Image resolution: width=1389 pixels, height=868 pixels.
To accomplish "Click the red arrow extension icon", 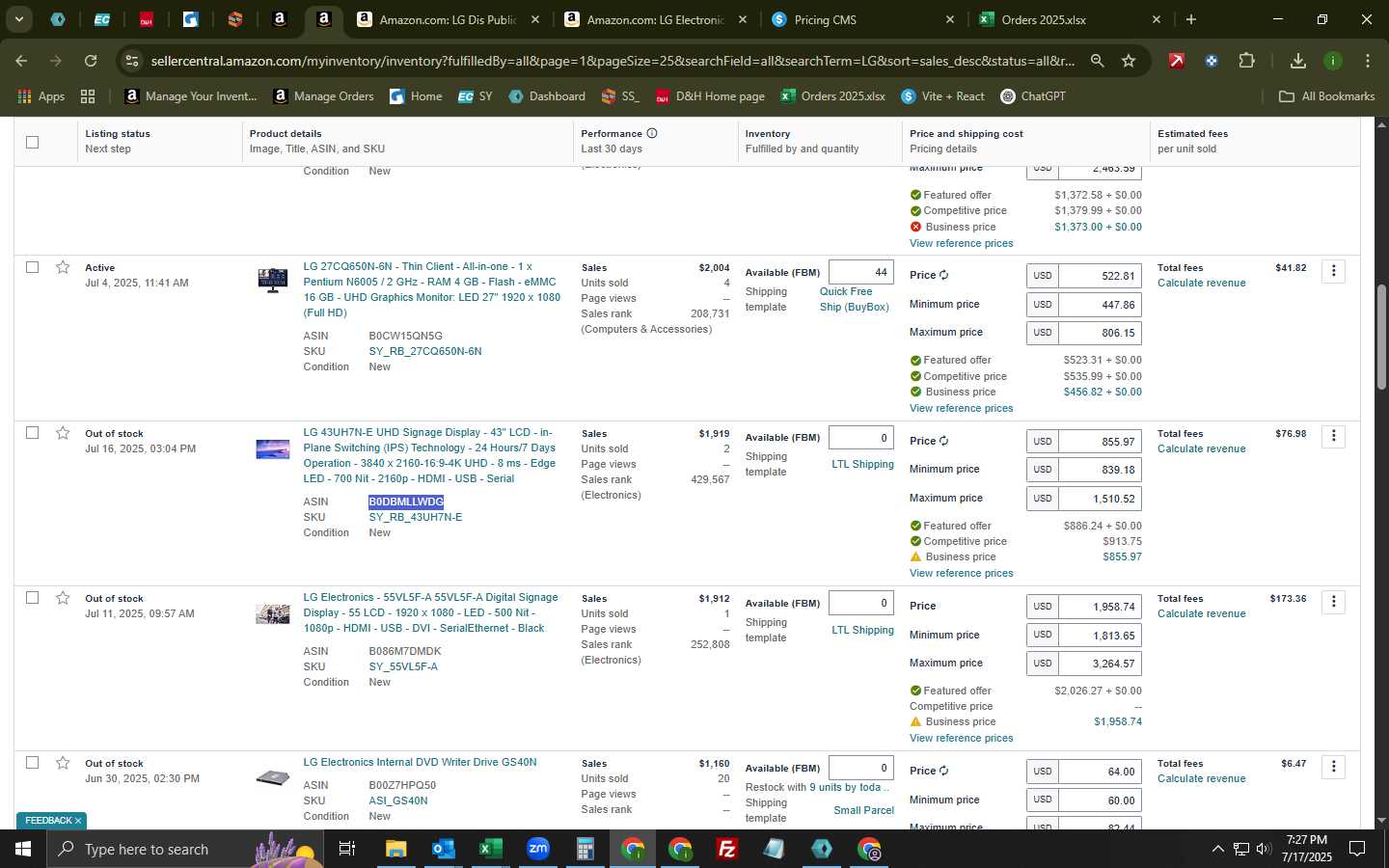I will point(1177,61).
